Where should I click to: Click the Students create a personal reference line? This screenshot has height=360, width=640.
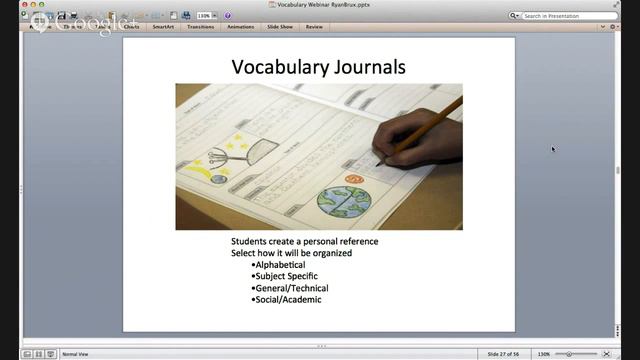coord(304,241)
